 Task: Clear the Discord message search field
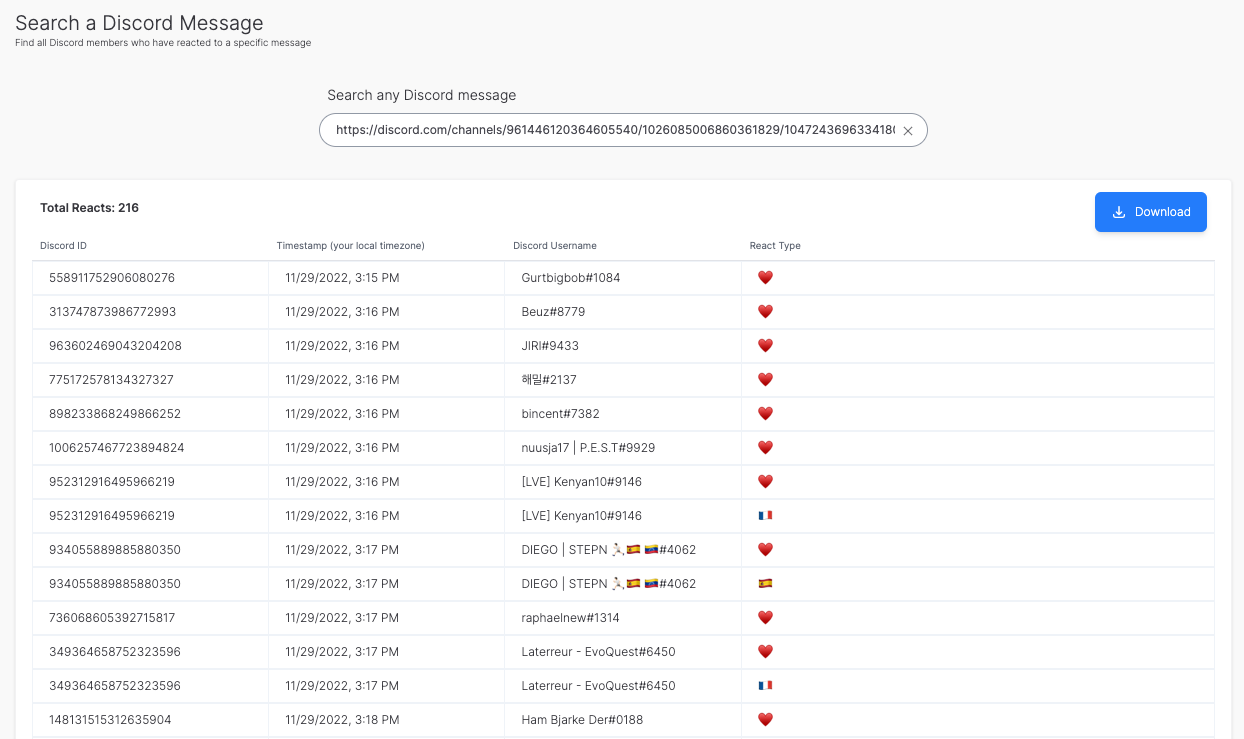coord(908,131)
